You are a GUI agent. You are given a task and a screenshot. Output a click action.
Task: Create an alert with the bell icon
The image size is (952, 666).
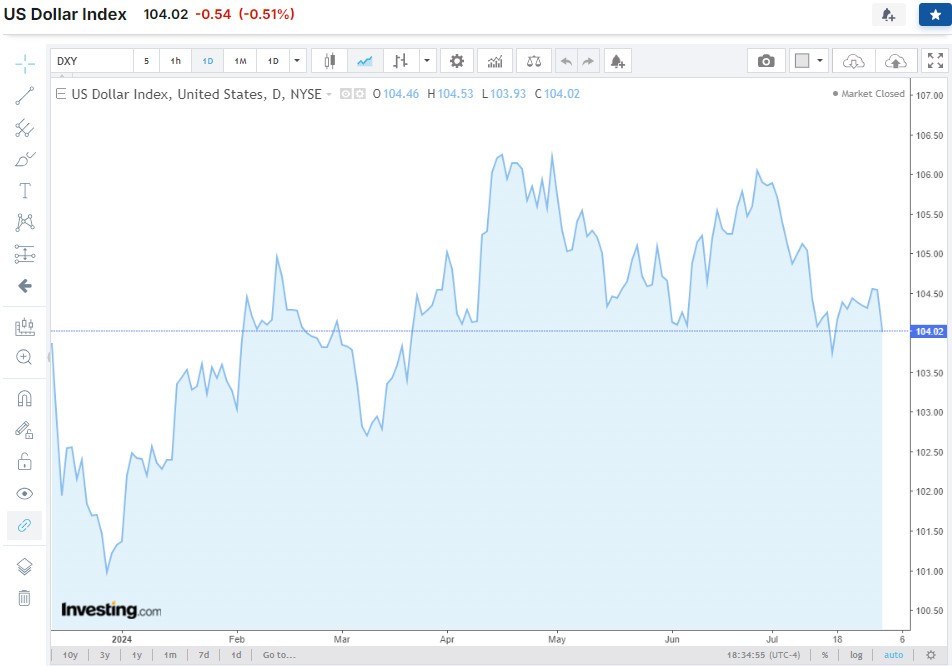pos(617,60)
